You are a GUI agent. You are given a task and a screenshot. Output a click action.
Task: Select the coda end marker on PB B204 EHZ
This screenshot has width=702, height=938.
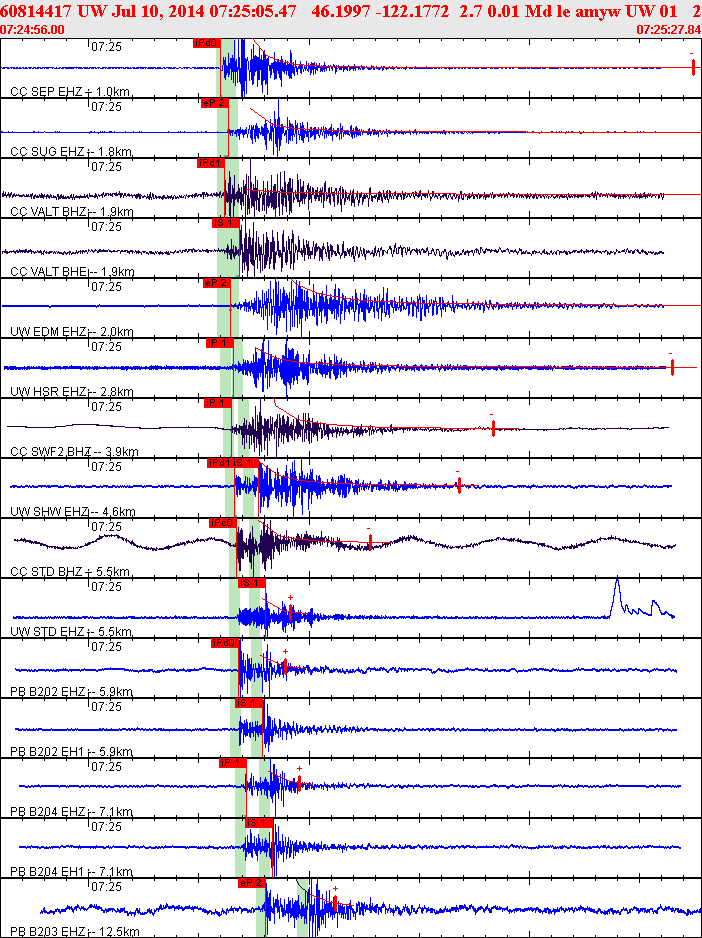pyautogui.click(x=299, y=783)
